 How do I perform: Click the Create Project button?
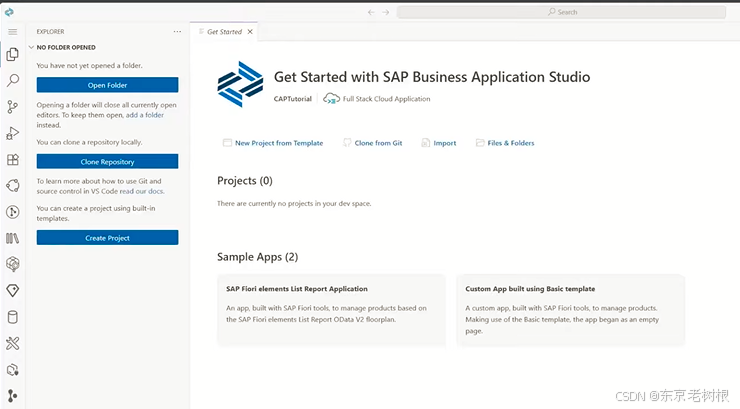pyautogui.click(x=108, y=237)
